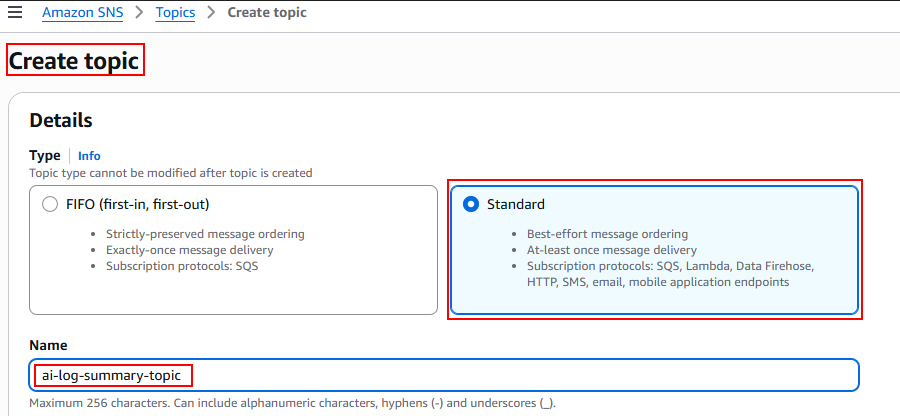Navigate to the Topics breadcrumb link
This screenshot has width=900, height=416.
pyautogui.click(x=175, y=13)
